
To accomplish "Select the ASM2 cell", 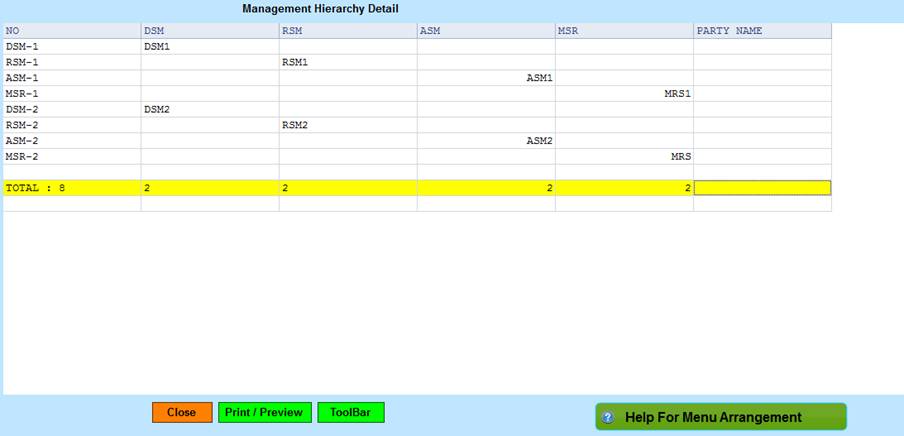I will [485, 141].
